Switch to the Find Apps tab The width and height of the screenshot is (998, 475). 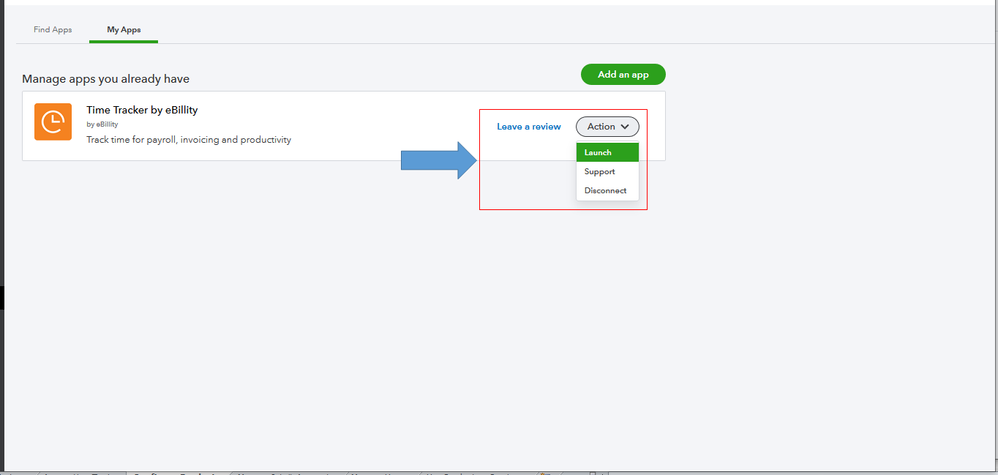coord(53,30)
